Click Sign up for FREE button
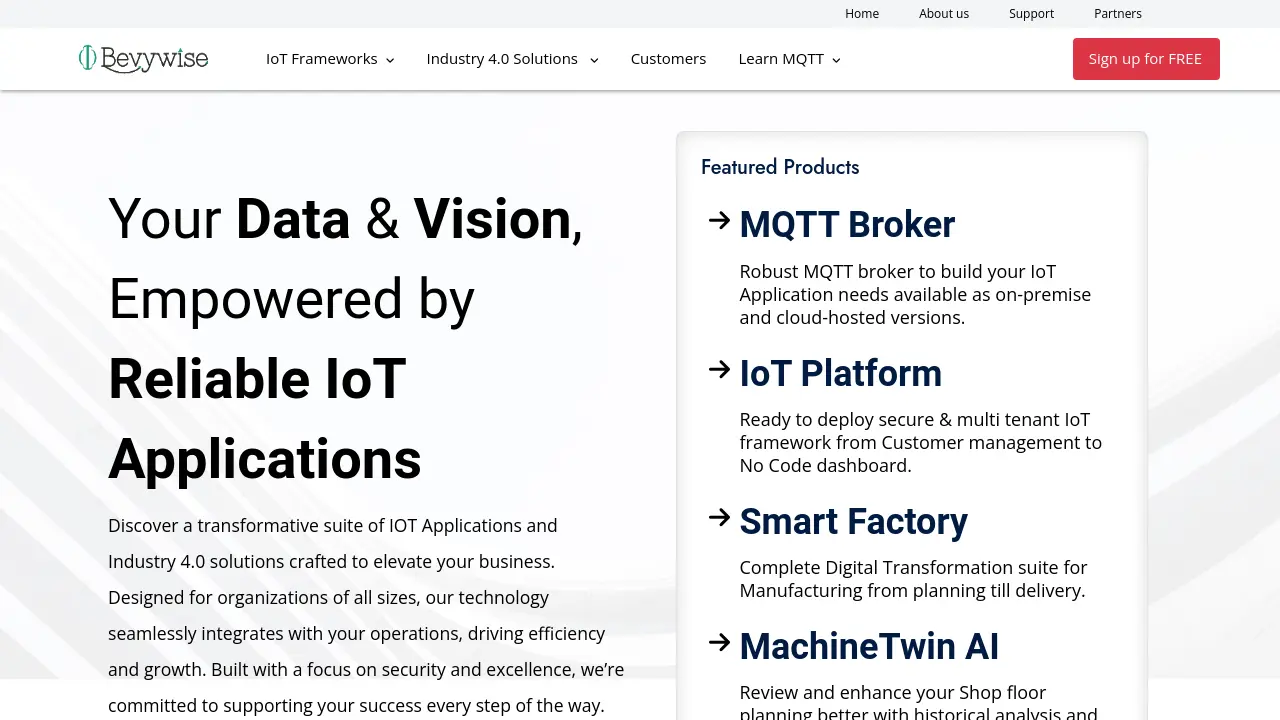The width and height of the screenshot is (1280, 720). [1146, 59]
